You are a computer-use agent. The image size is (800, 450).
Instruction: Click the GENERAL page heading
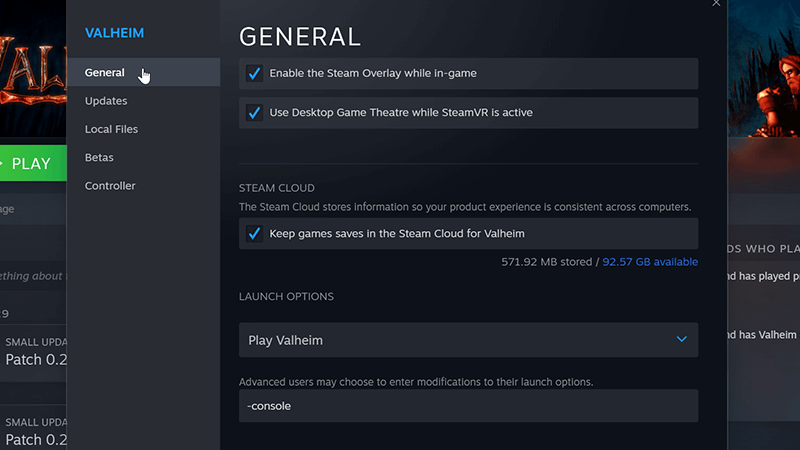(x=300, y=37)
